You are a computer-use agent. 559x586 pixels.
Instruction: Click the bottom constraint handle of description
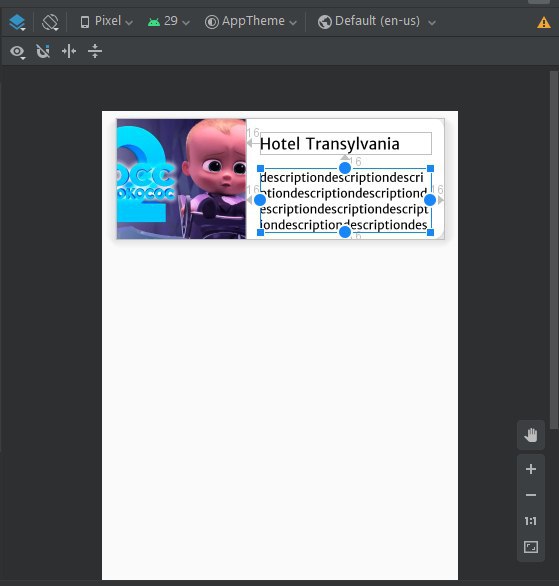click(345, 232)
